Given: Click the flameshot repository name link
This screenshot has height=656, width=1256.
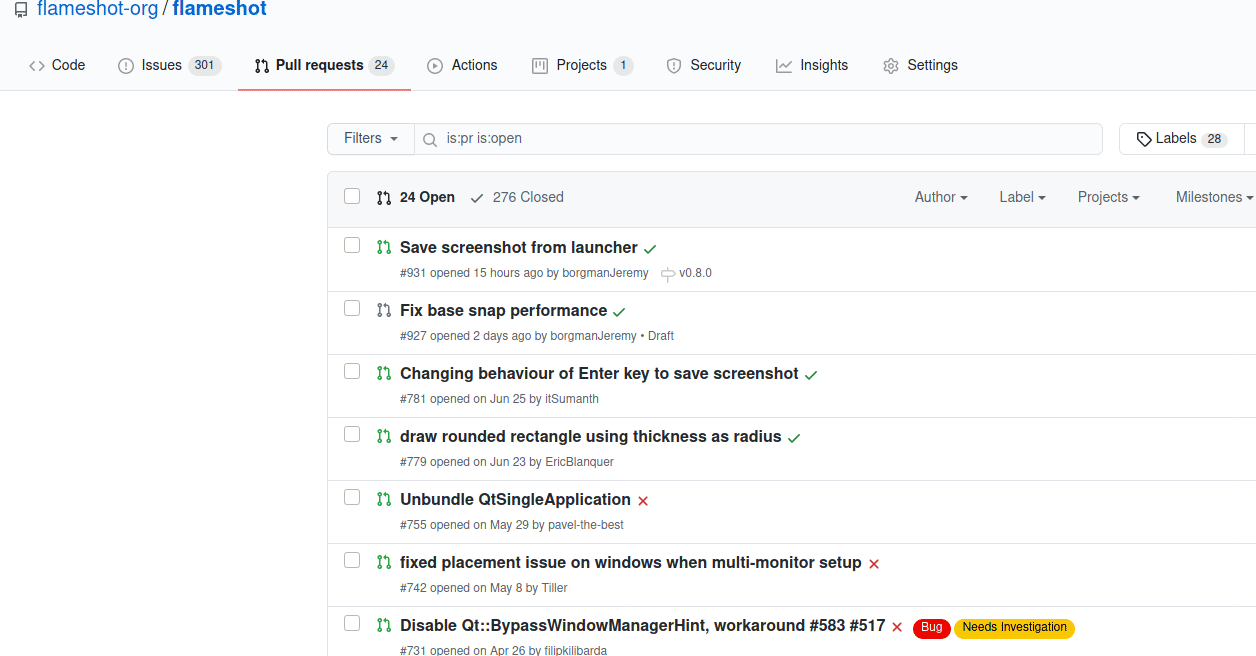Looking at the screenshot, I should tap(219, 10).
